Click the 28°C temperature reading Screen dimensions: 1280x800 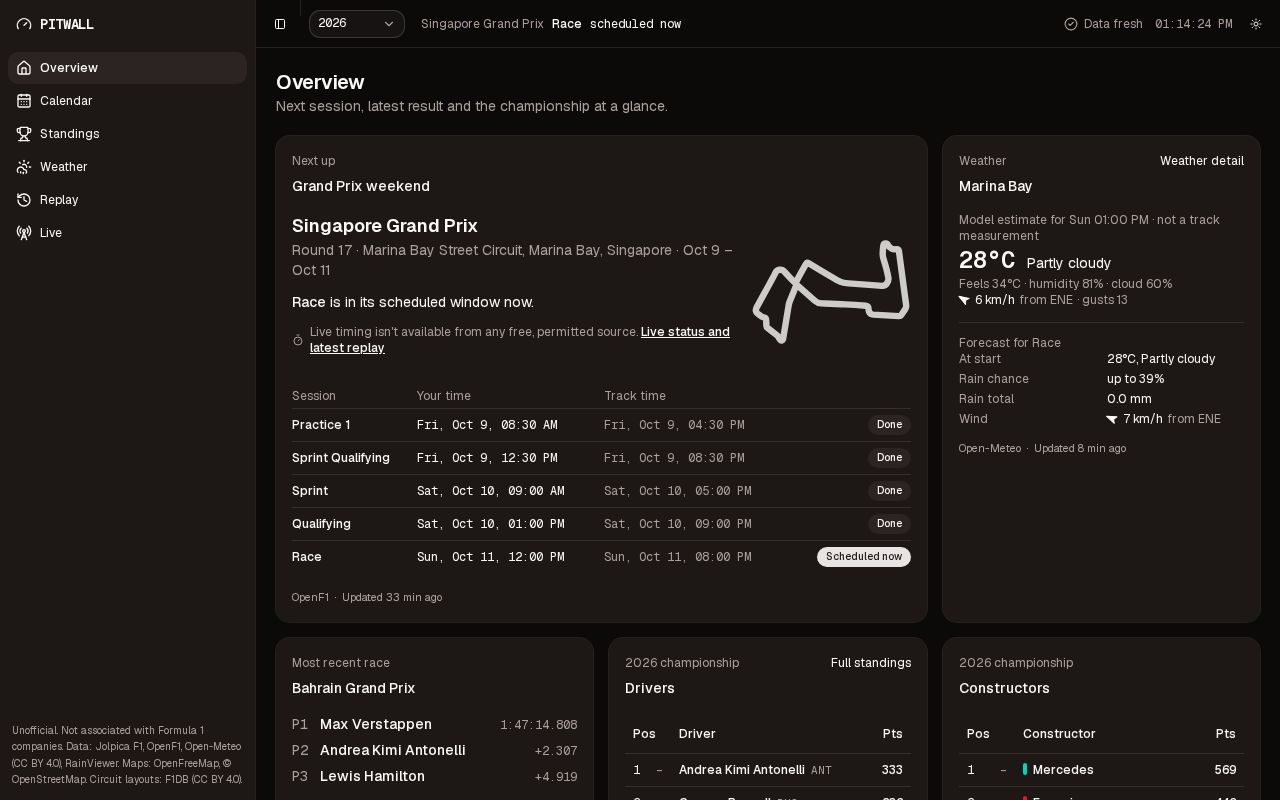click(987, 261)
